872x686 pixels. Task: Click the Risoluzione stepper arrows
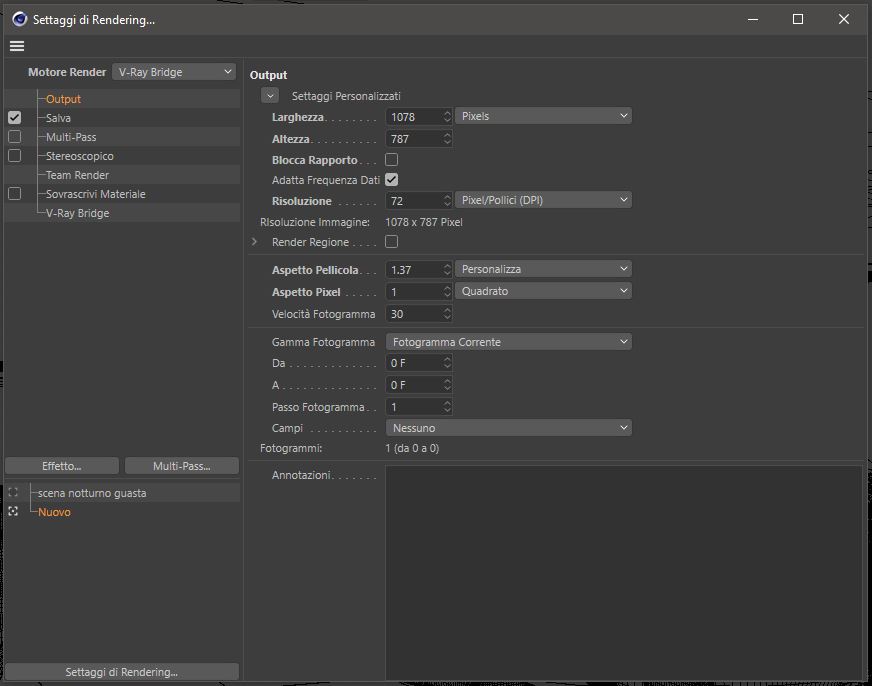pos(447,201)
